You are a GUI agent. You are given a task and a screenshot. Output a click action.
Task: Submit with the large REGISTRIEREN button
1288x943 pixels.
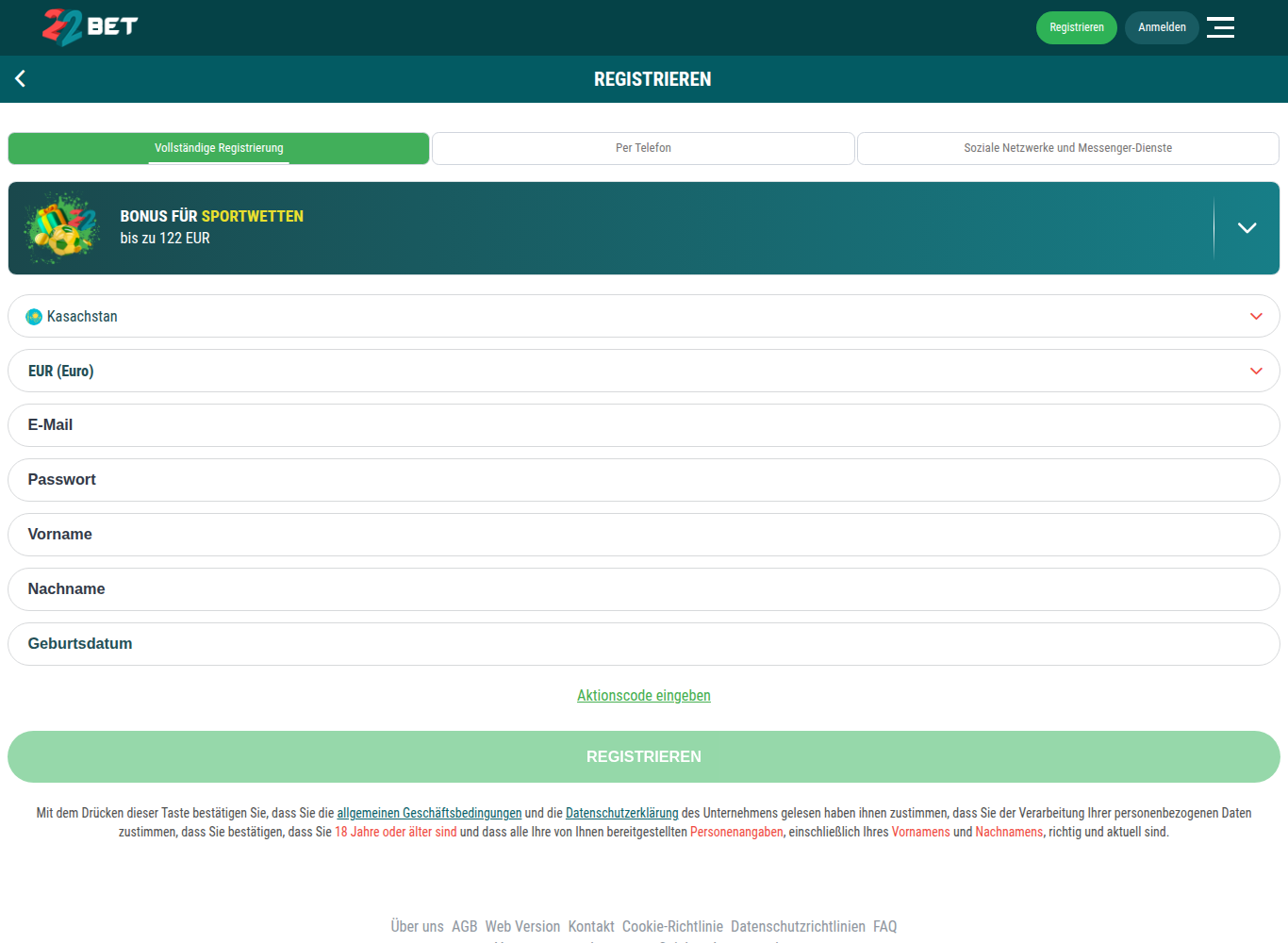pos(644,756)
